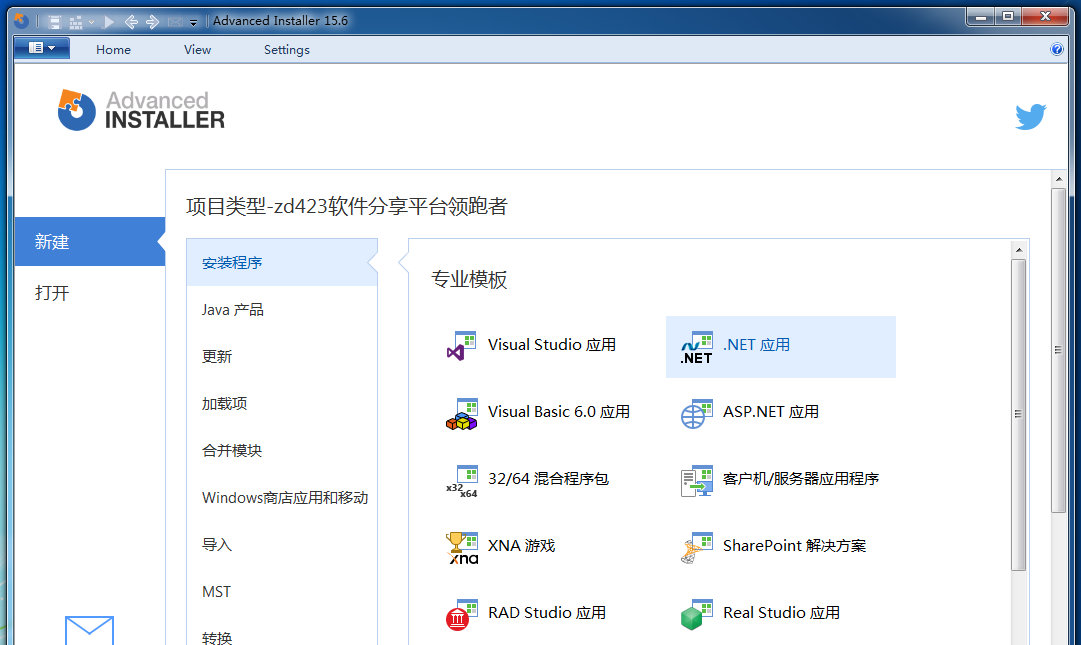1081x645 pixels.
Task: Open the application file menu button
Action: coord(41,48)
